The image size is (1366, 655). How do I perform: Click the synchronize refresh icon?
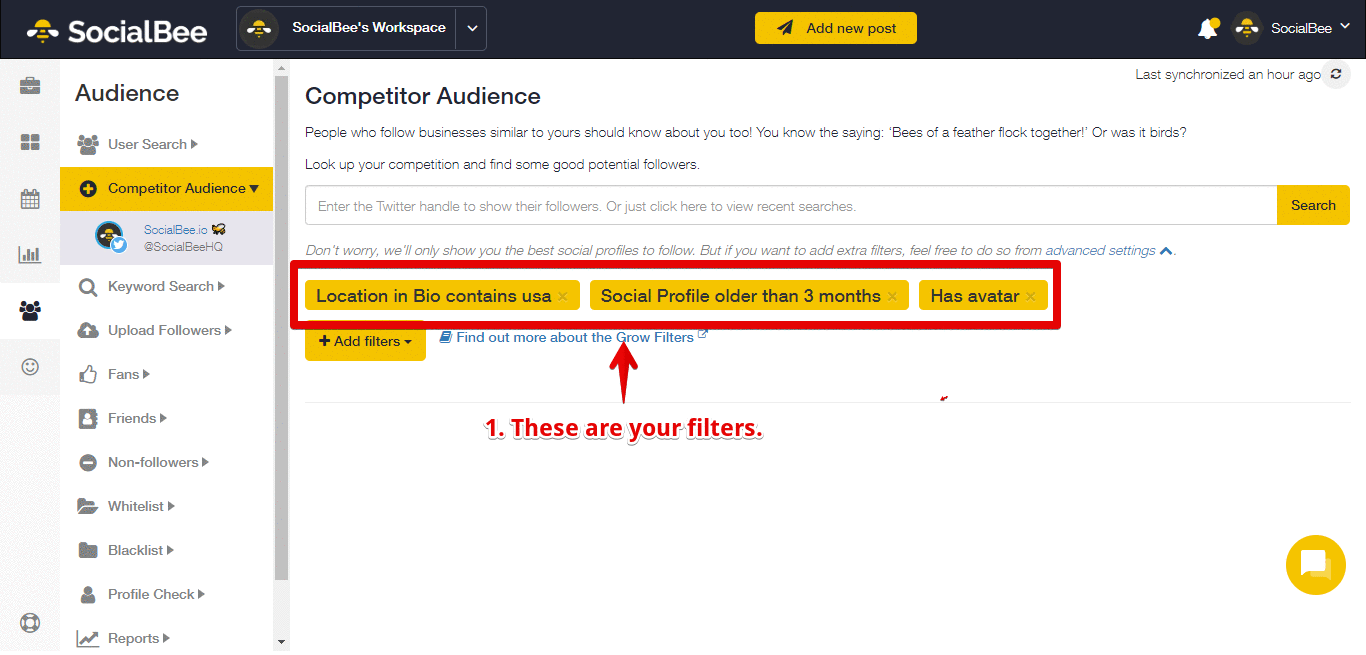coord(1335,75)
